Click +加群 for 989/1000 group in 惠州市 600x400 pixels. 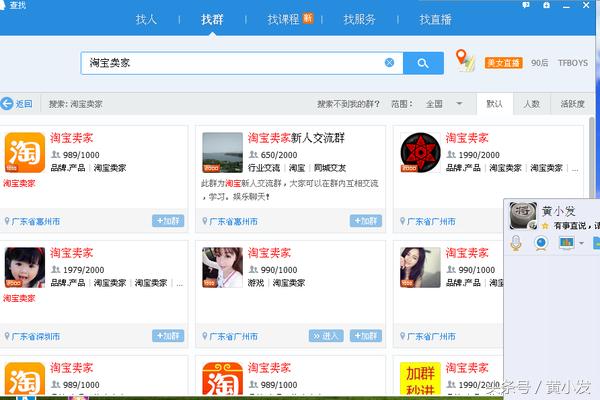(x=168, y=221)
